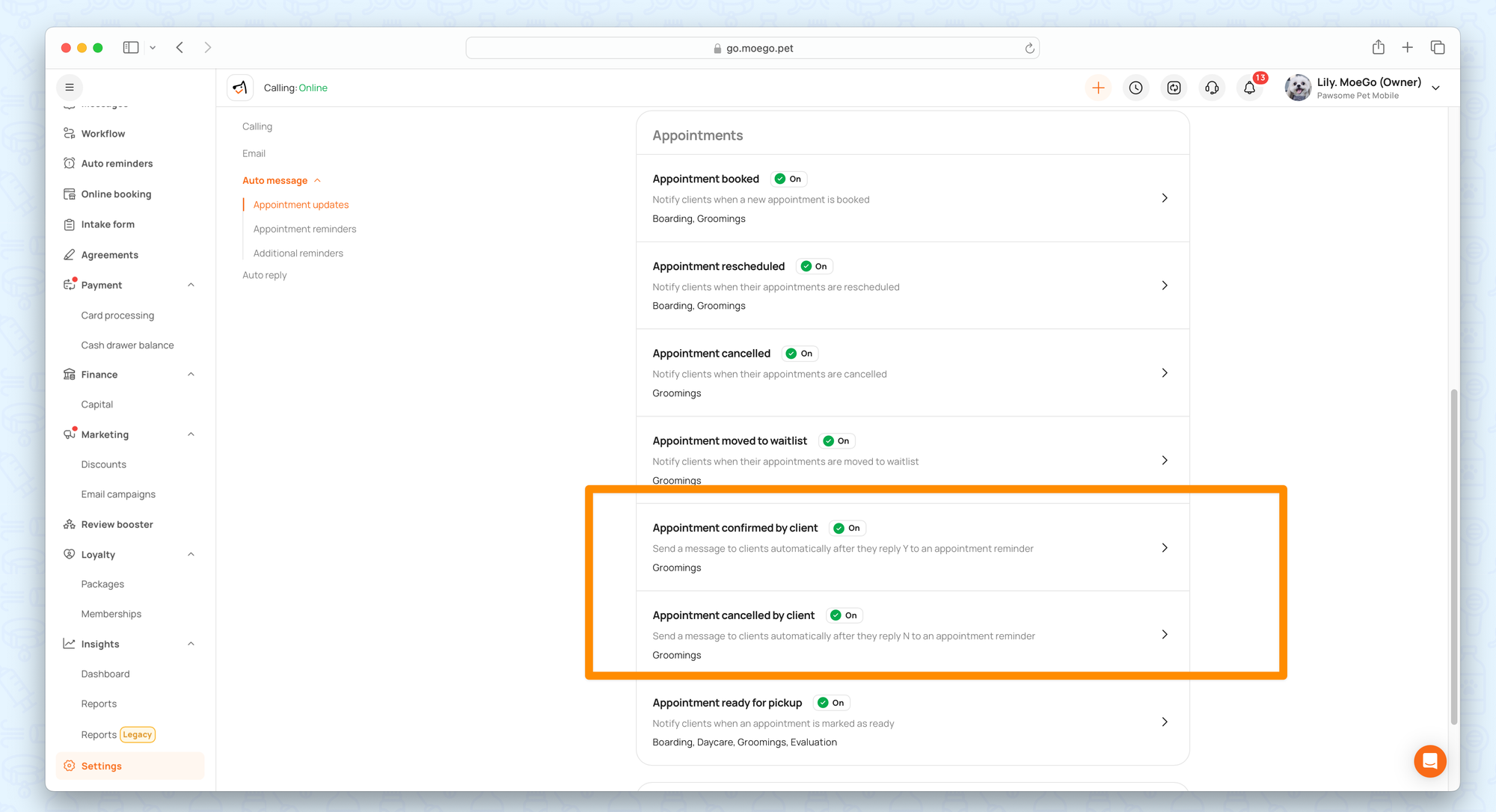1496x812 pixels.
Task: Click the Safari share icon
Action: (1378, 48)
